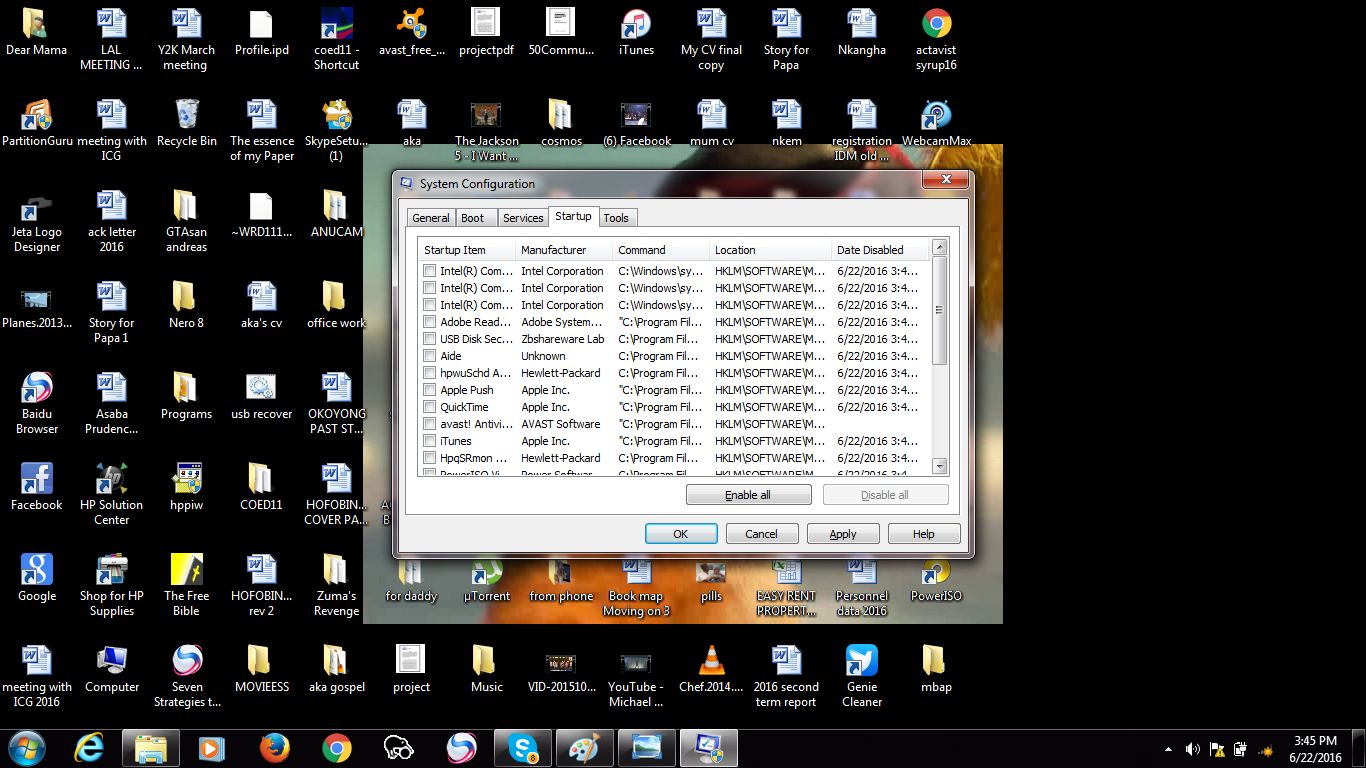The image size is (1366, 768).
Task: Sort list by Manufacturer column header
Action: click(x=563, y=250)
